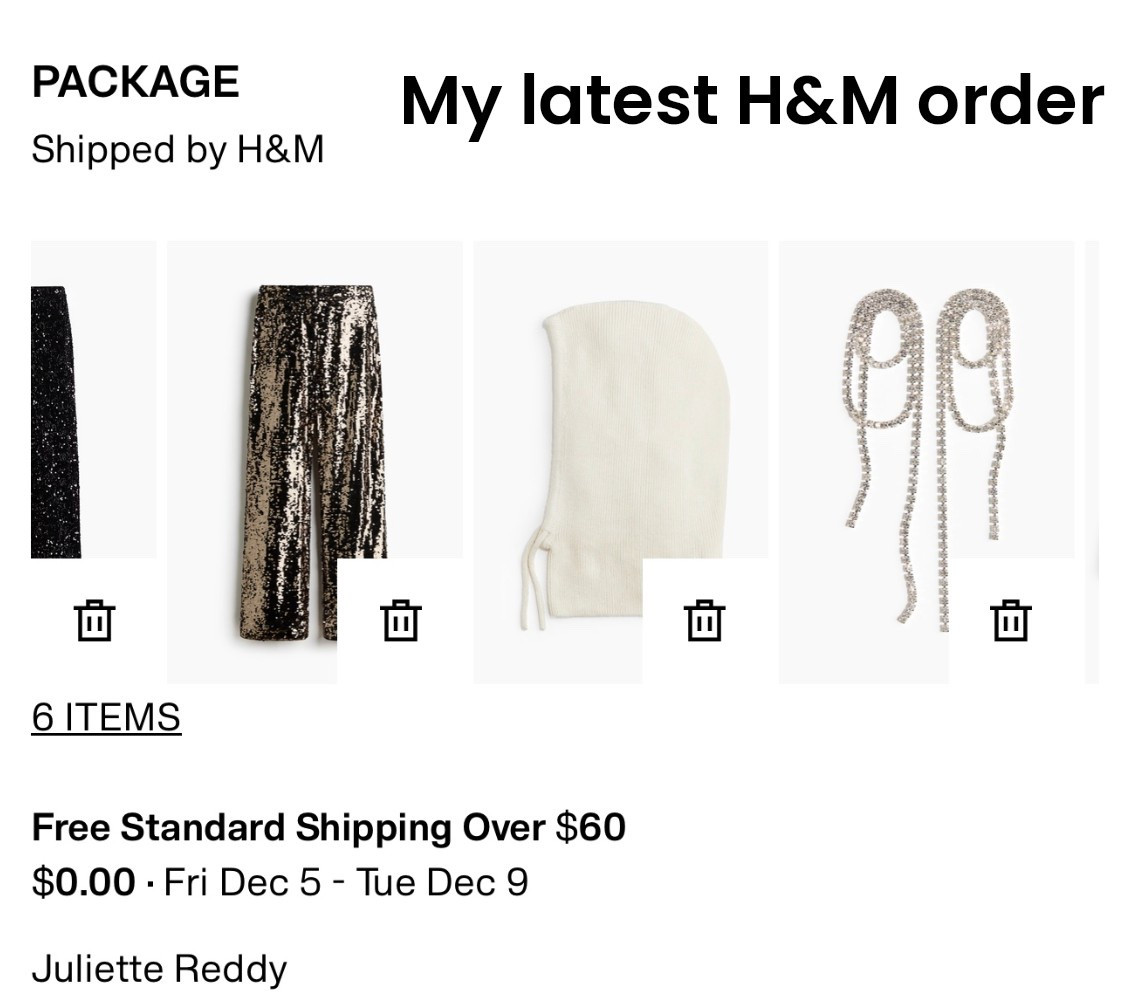Click the PACKAGE section heading
This screenshot has height=997, width=1138.
click(136, 80)
